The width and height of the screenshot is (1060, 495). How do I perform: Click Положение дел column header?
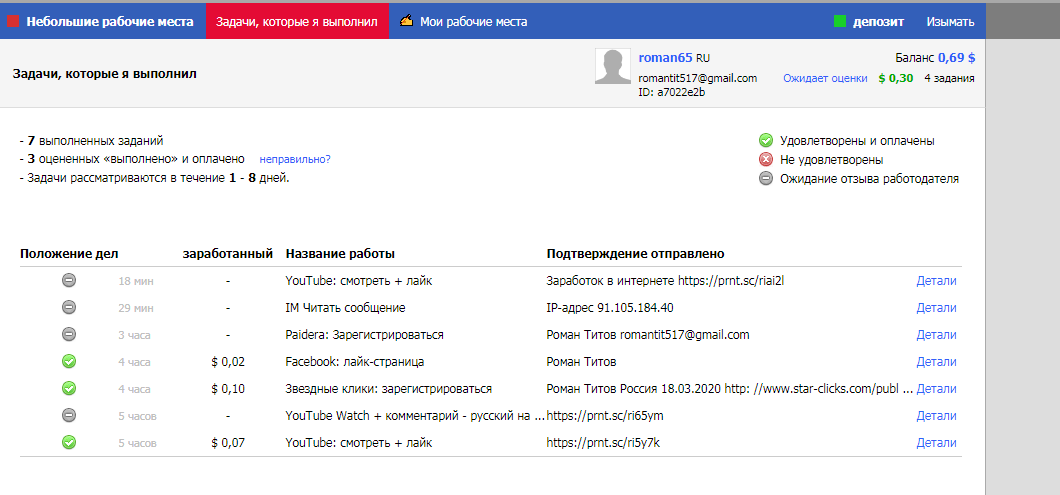pyautogui.click(x=69, y=254)
